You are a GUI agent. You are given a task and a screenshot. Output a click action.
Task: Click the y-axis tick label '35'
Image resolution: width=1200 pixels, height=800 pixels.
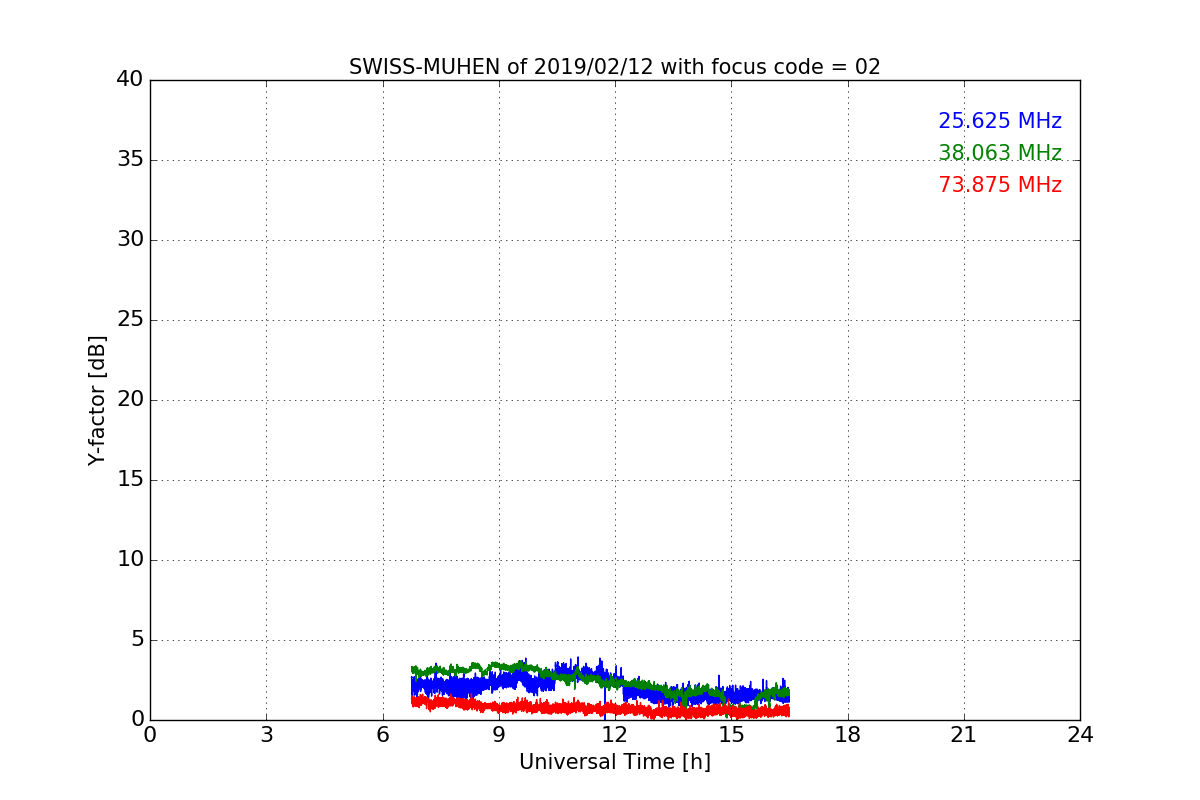[130, 159]
